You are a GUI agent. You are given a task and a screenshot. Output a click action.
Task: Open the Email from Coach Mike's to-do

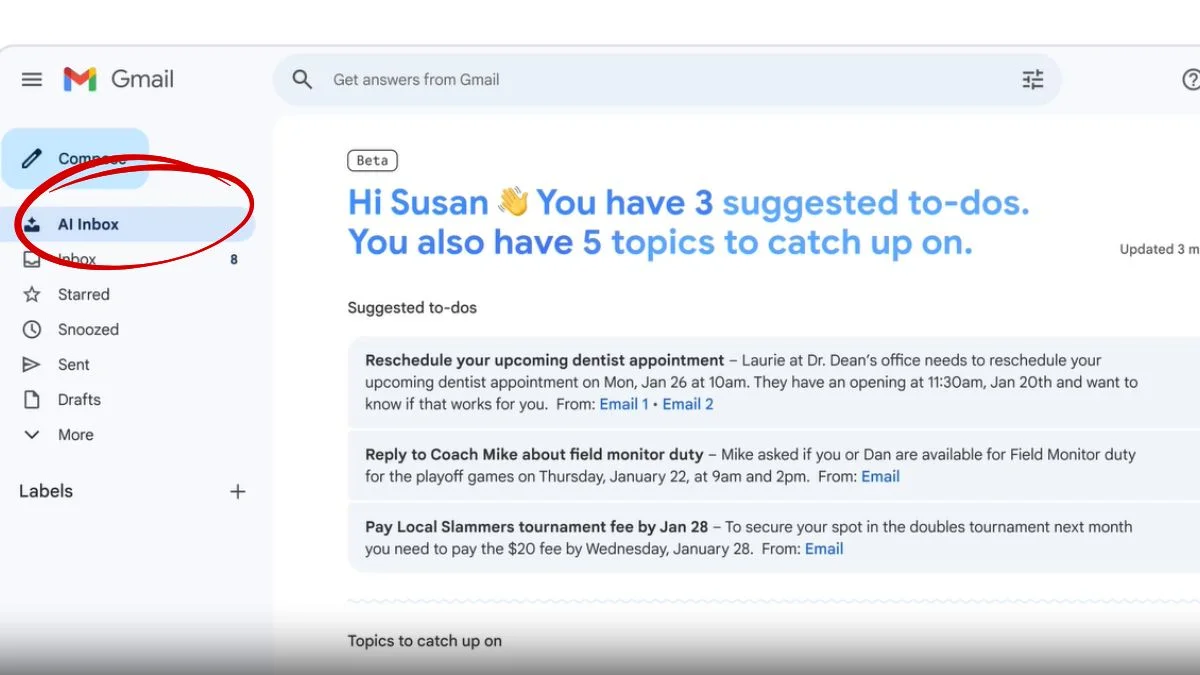[880, 476]
